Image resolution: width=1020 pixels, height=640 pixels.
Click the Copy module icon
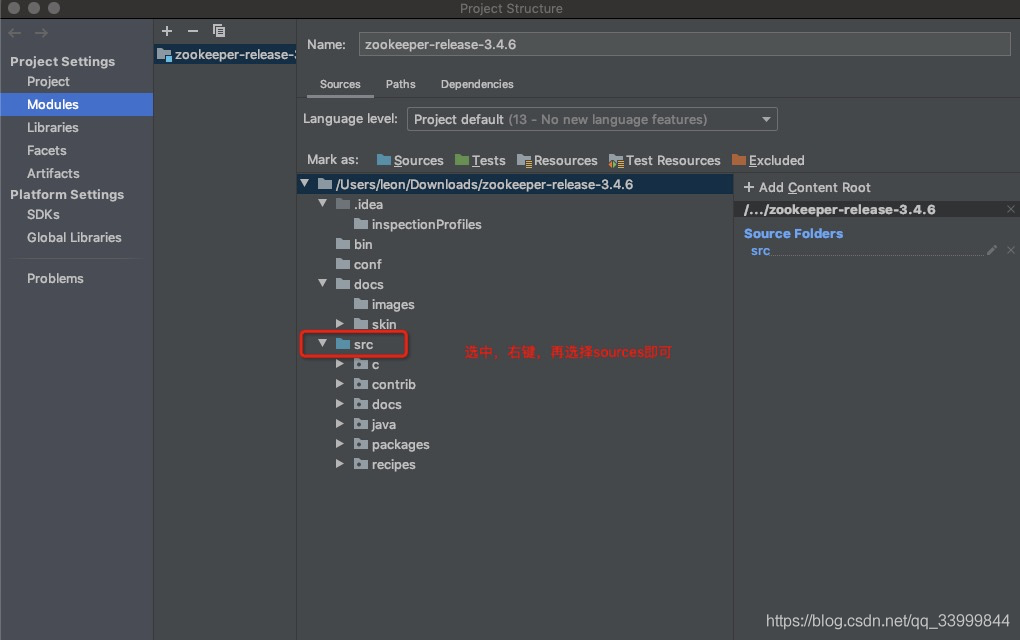[218, 31]
